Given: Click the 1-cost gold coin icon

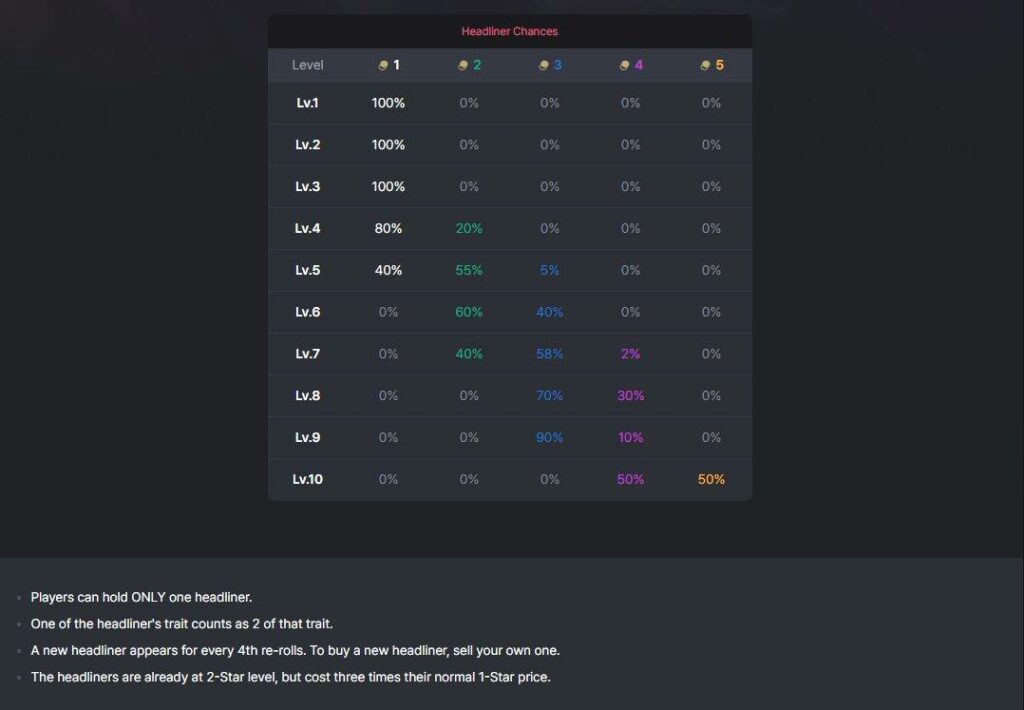Looking at the screenshot, I should click(x=383, y=65).
